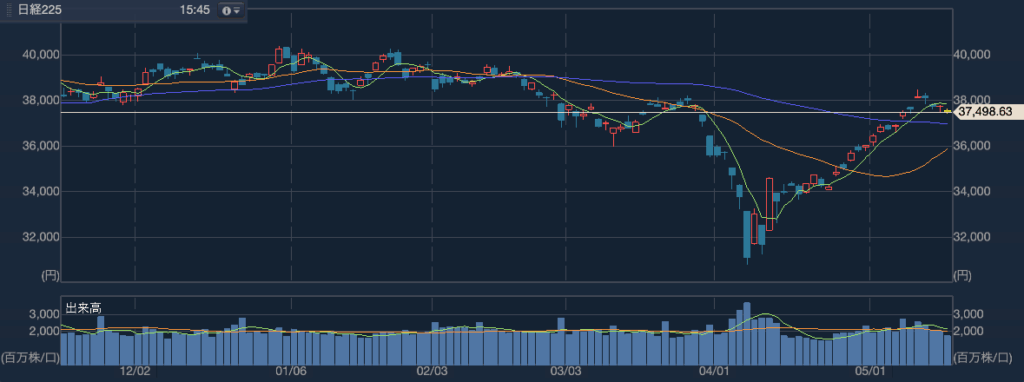The image size is (1024, 382).
Task: Click the 04/01 date axis label
Action: tap(714, 372)
